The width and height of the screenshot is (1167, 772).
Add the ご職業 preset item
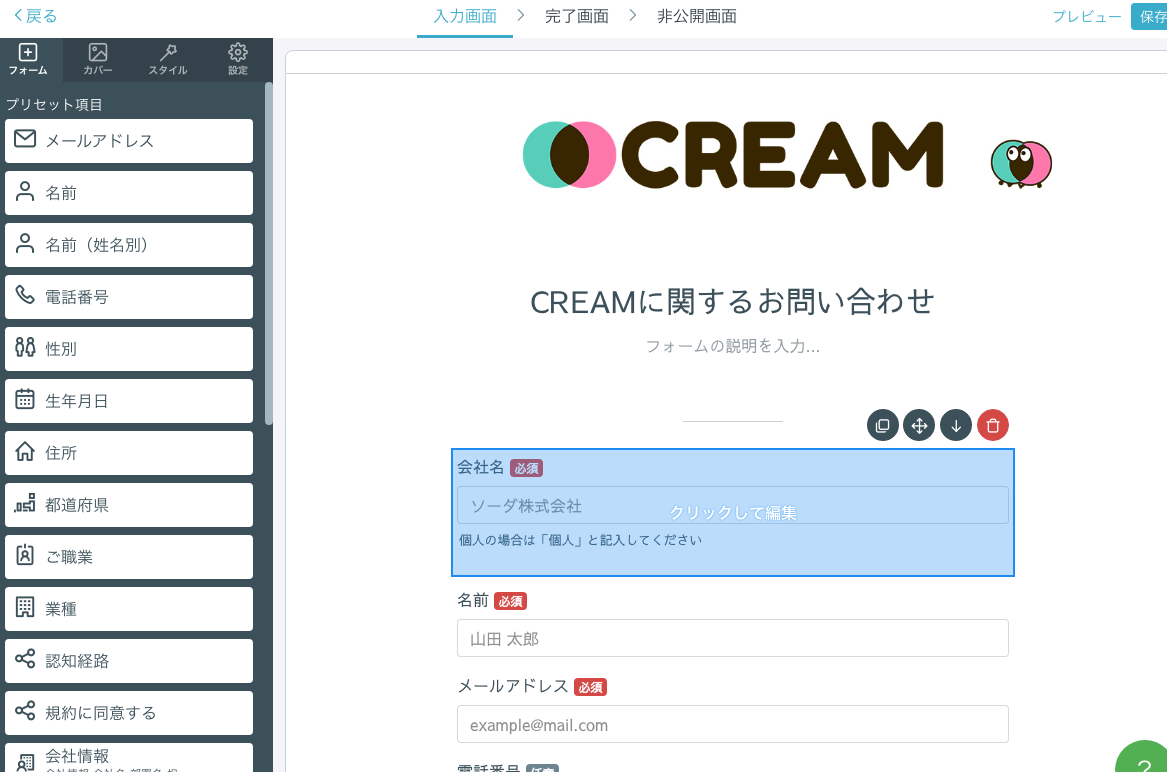[x=129, y=557]
